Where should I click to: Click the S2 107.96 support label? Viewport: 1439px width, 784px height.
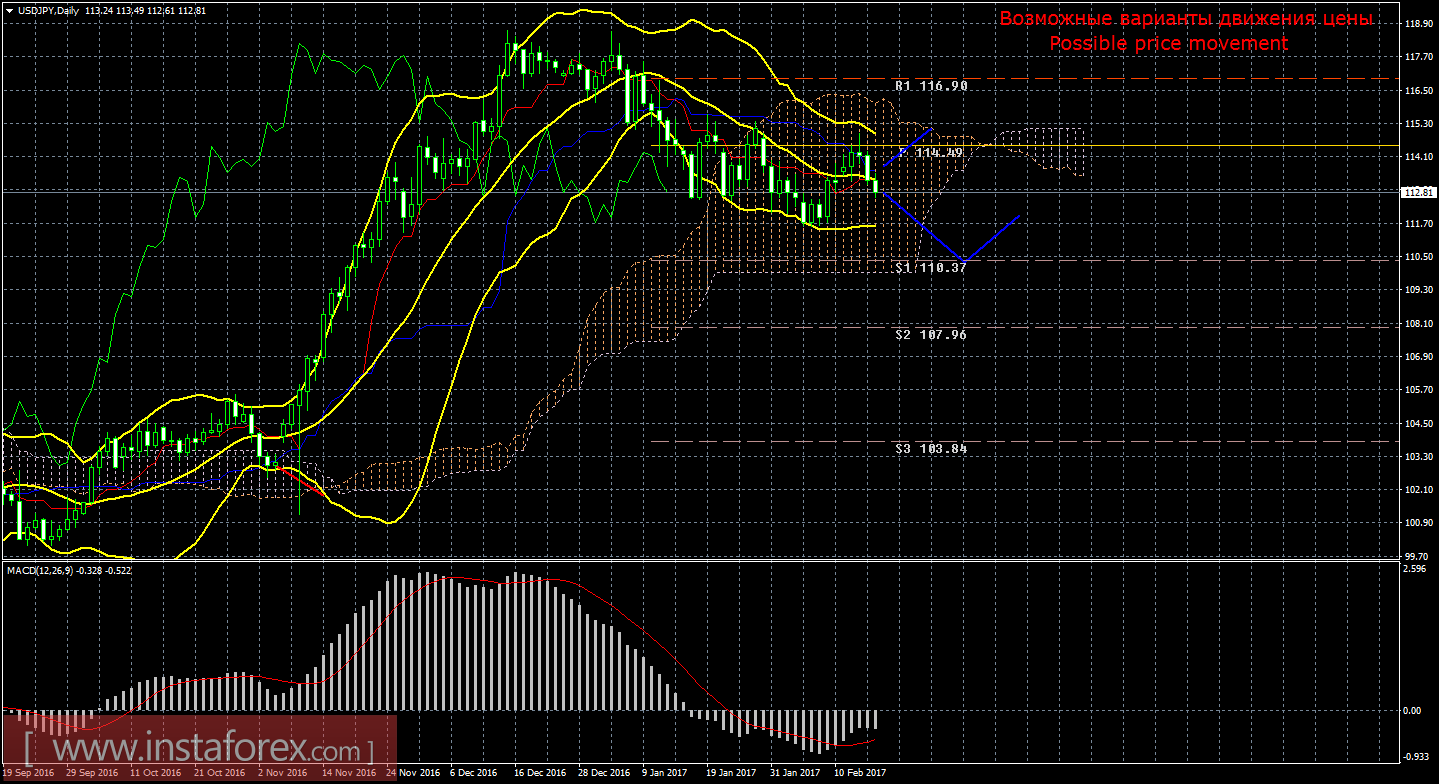(931, 334)
